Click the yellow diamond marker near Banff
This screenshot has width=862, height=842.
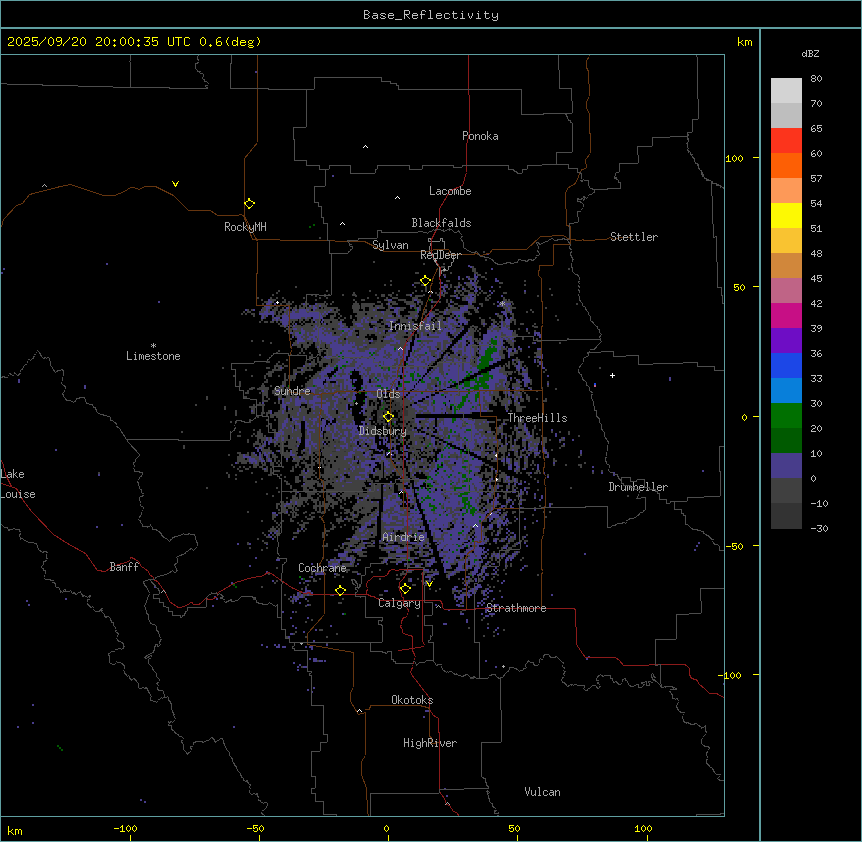pos(161,590)
